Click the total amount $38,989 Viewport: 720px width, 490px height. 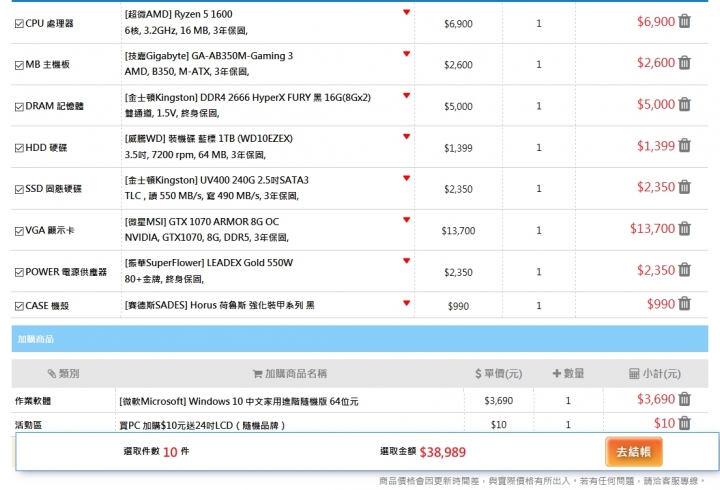point(443,452)
